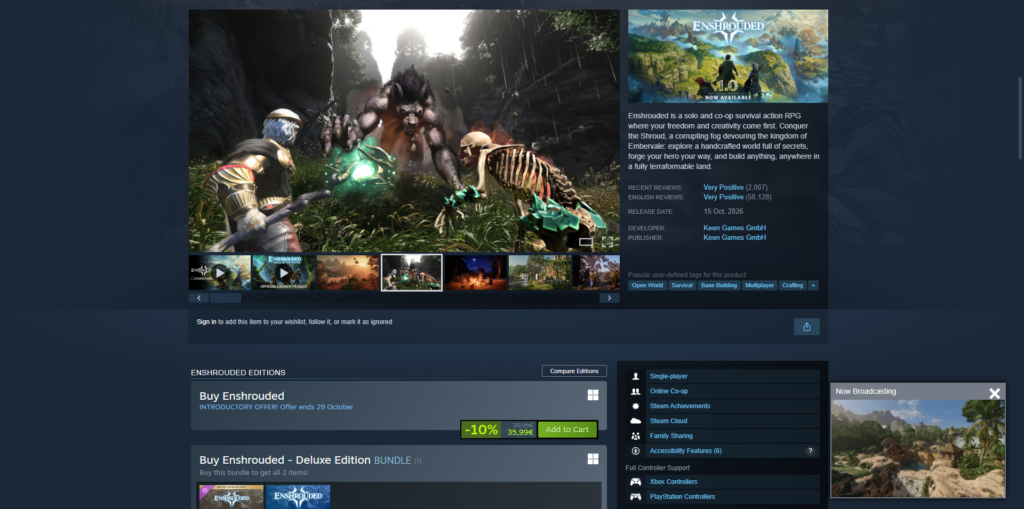Toggle fullscreen on the screenshot viewer
This screenshot has width=1024, height=509.
[x=607, y=242]
